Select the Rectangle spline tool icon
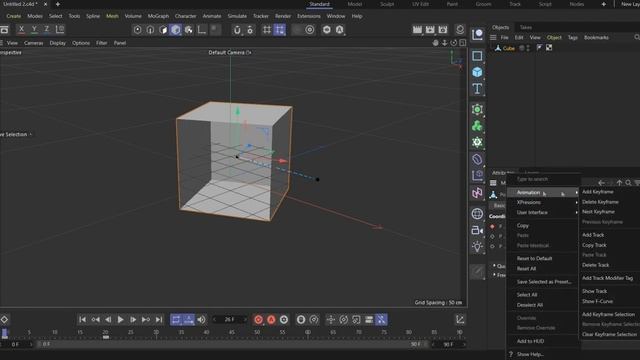This screenshot has width=640, height=360. click(x=477, y=56)
